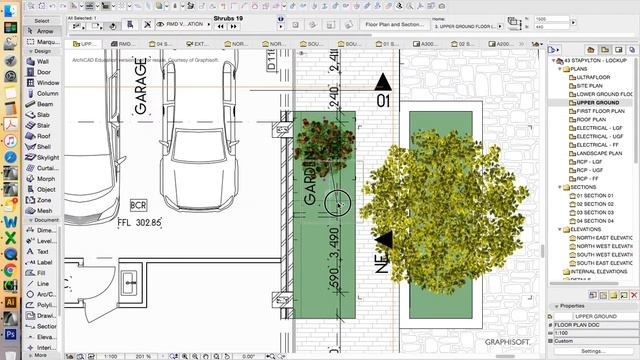The image size is (640, 360).
Task: Switch navigator to Project Map
Action: coord(591,50)
